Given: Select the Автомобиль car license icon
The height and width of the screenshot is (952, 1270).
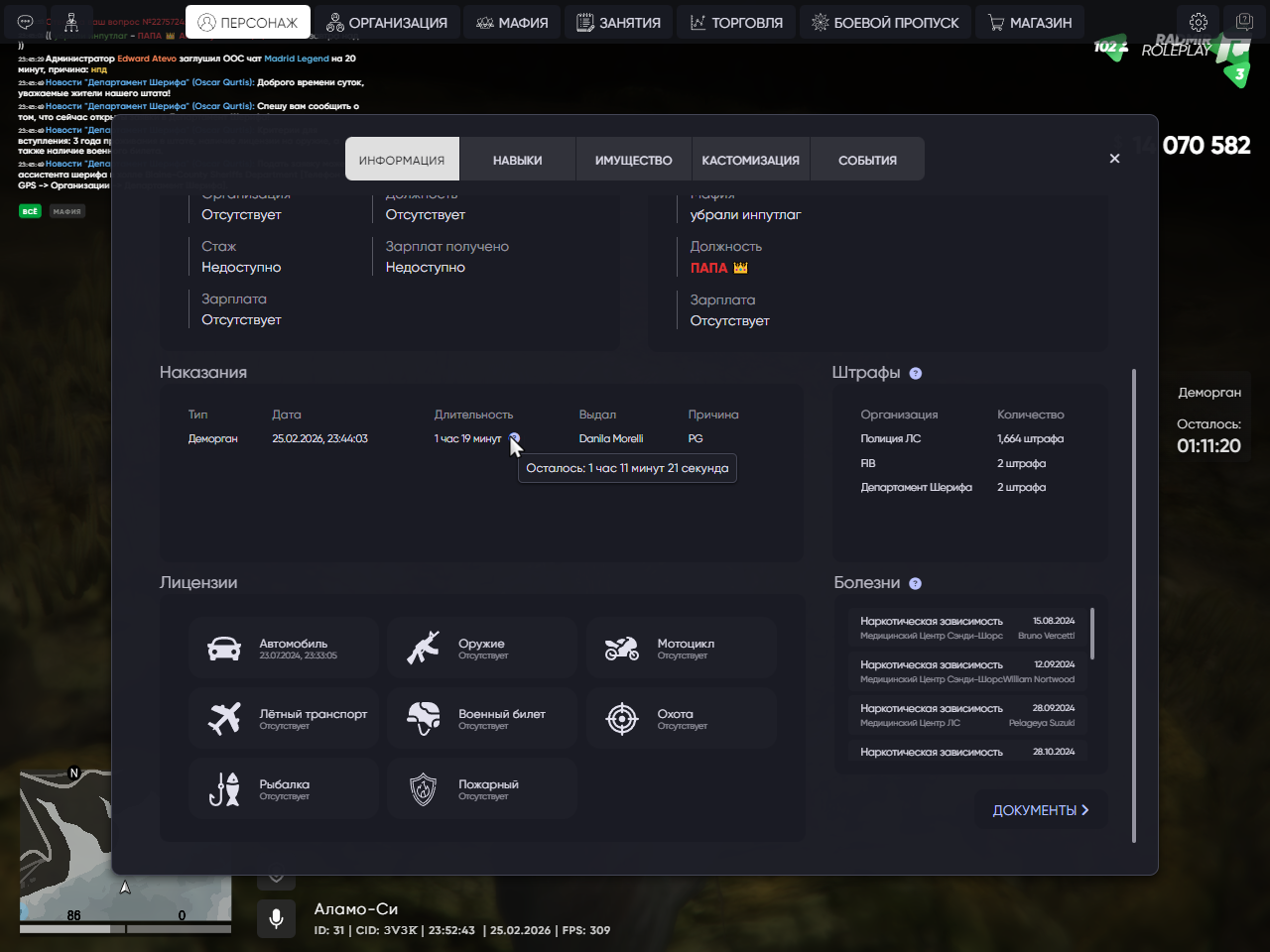Looking at the screenshot, I should coord(224,649).
